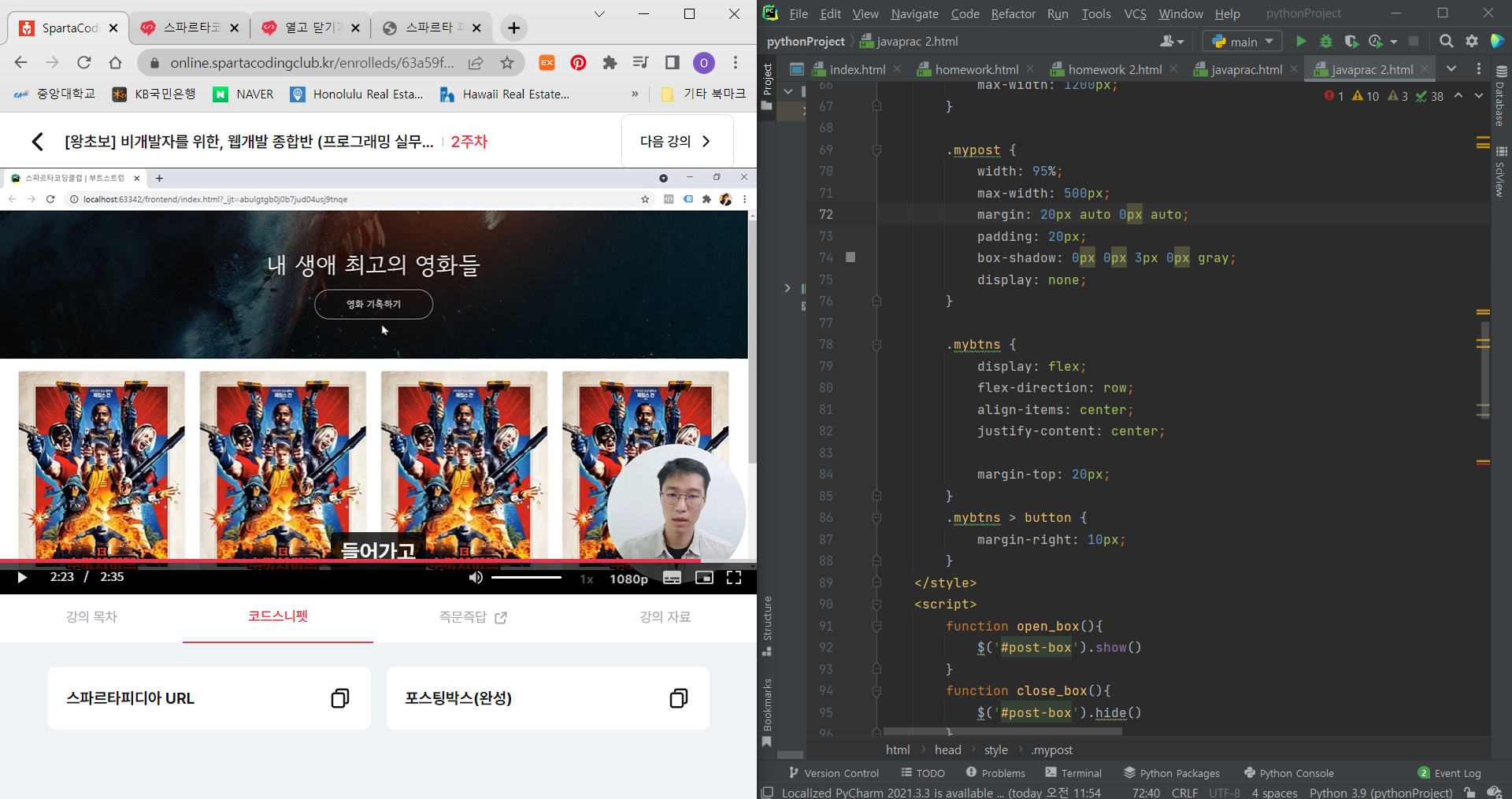
Task: Expand the profile run options arrow
Action: (1393, 41)
